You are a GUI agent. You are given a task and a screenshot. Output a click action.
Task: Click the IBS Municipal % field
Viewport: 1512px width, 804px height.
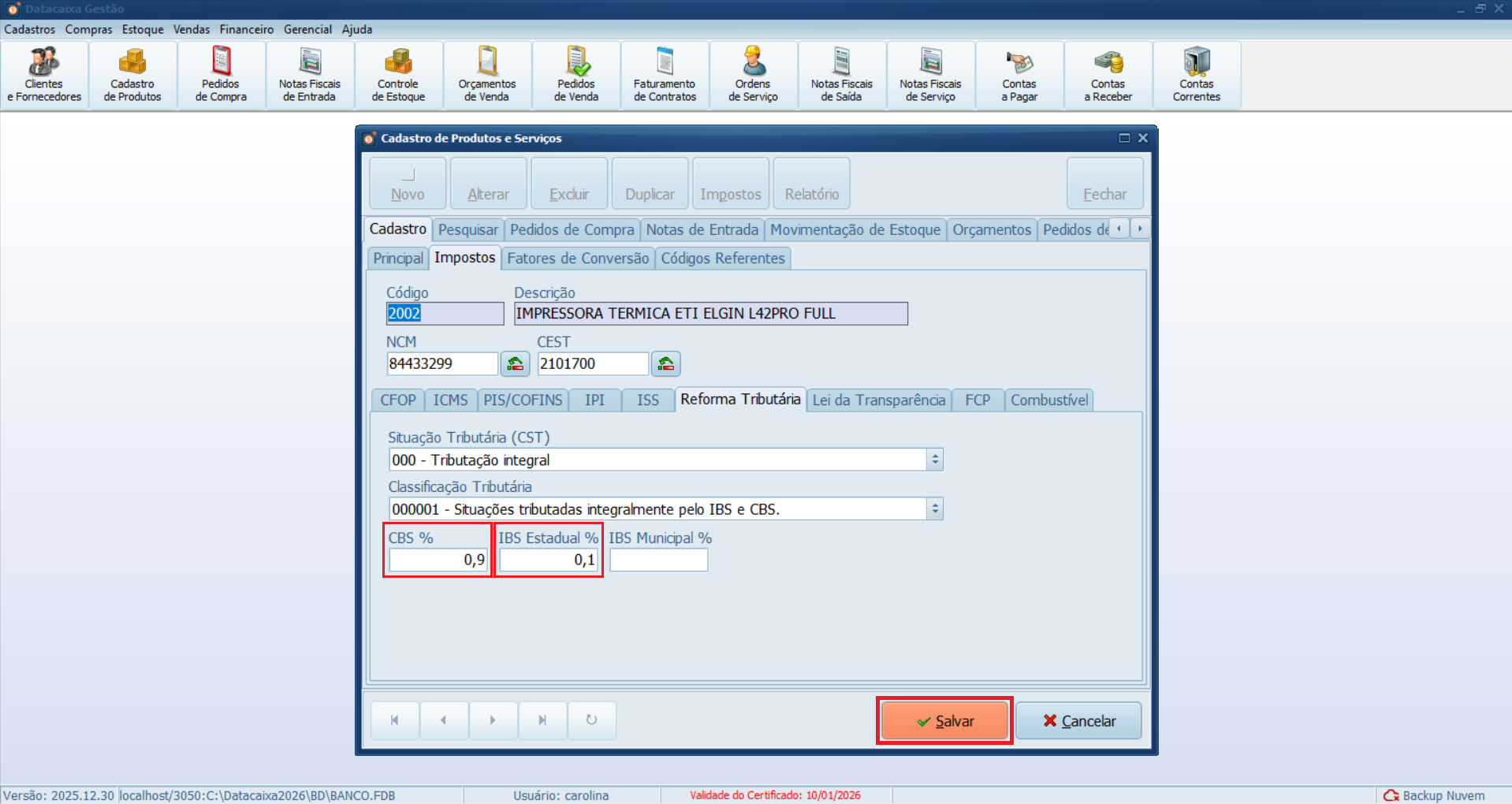pyautogui.click(x=658, y=560)
